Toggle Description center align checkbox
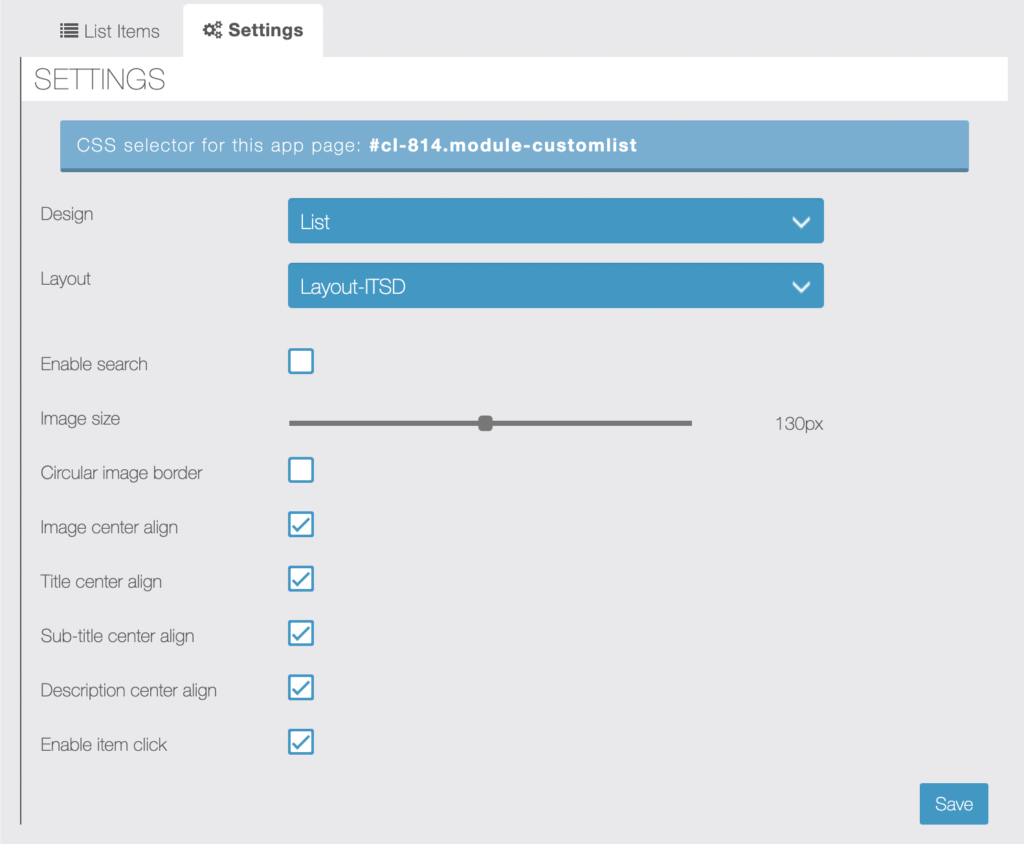 [x=301, y=687]
